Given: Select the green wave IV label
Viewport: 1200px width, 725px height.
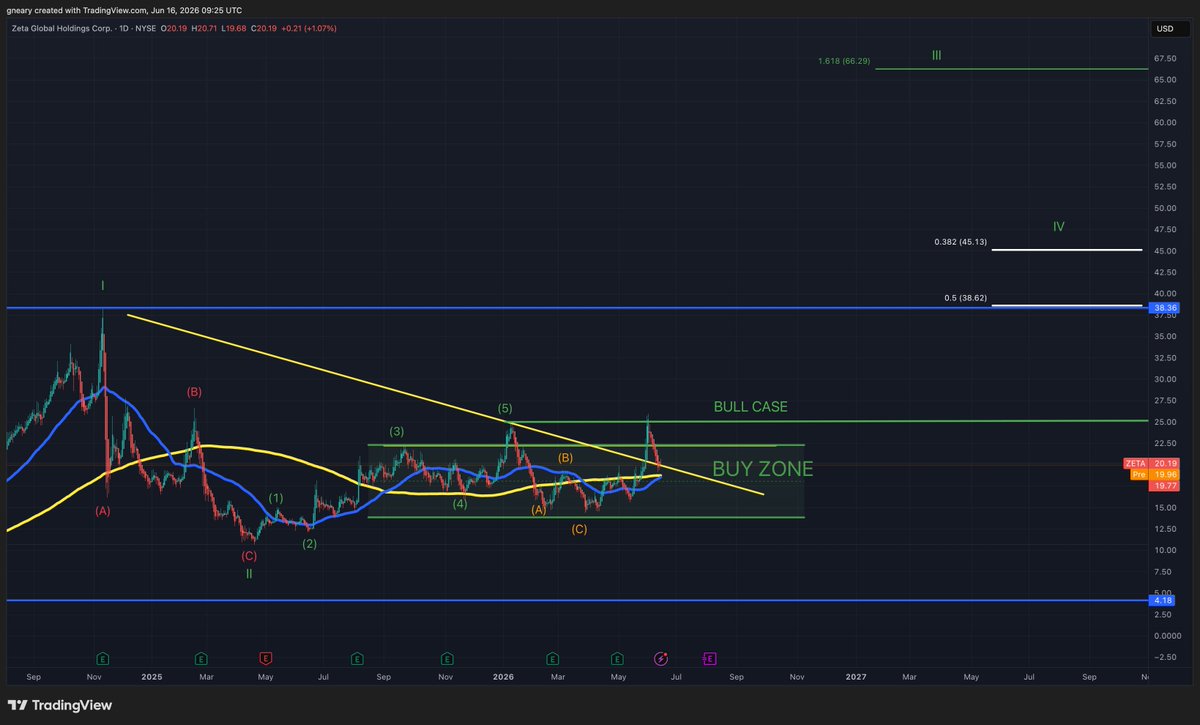Looking at the screenshot, I should click(x=1058, y=227).
